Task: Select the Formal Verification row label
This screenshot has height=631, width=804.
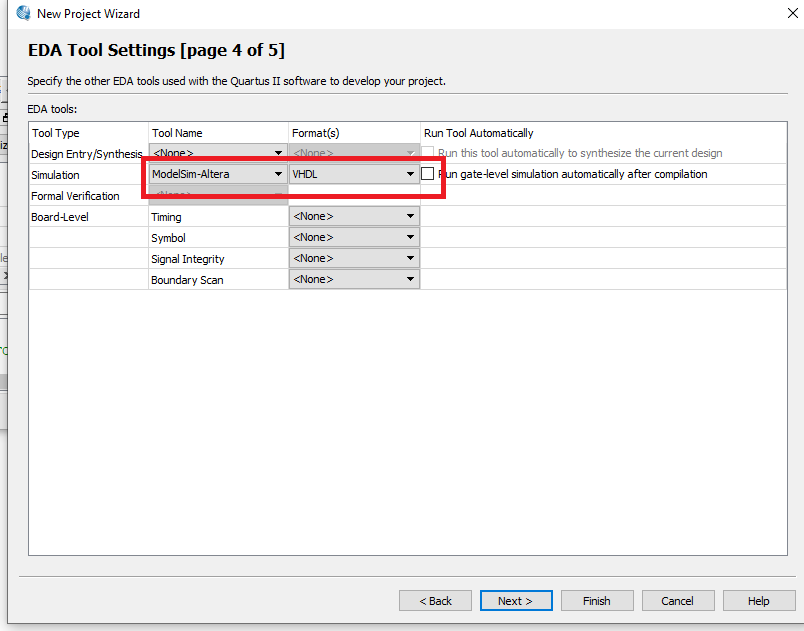Action: click(75, 196)
